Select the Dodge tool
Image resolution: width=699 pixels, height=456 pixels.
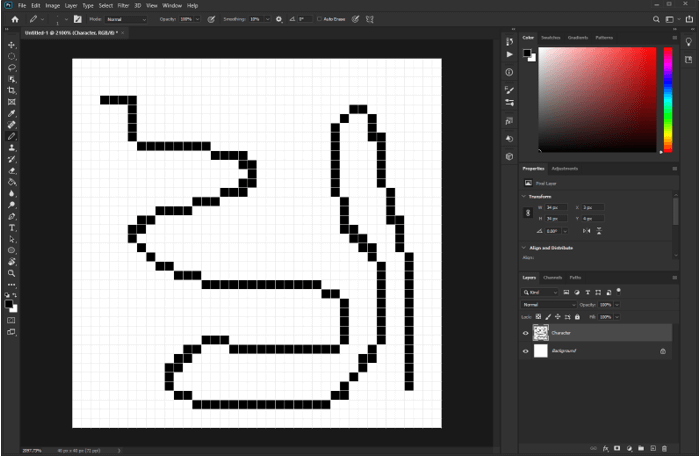coord(12,205)
